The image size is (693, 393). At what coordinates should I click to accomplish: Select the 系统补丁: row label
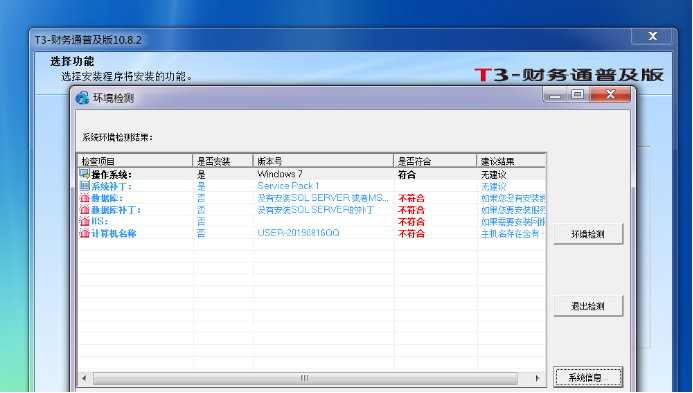coord(111,187)
